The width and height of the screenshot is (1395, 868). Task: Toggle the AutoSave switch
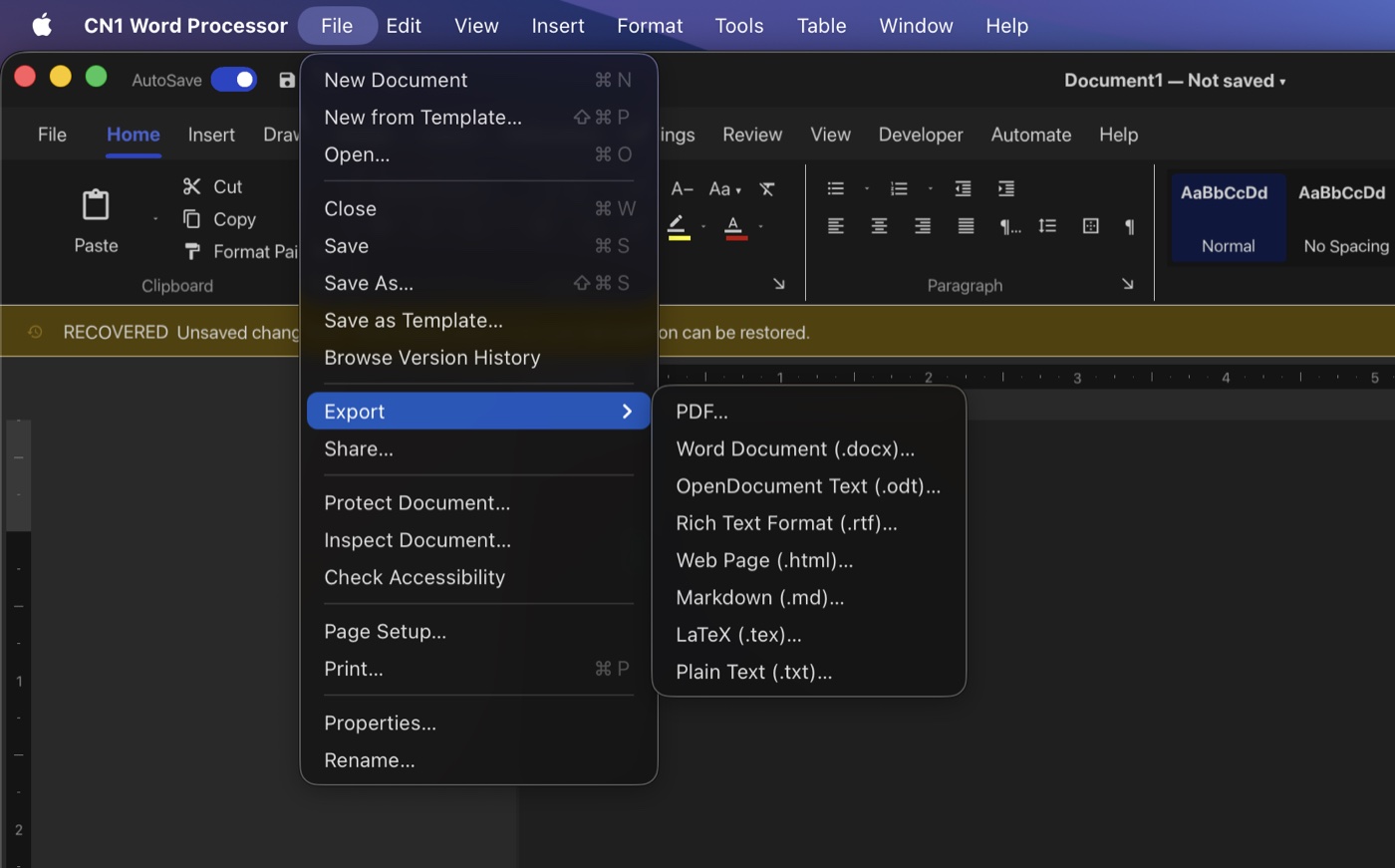tap(234, 80)
